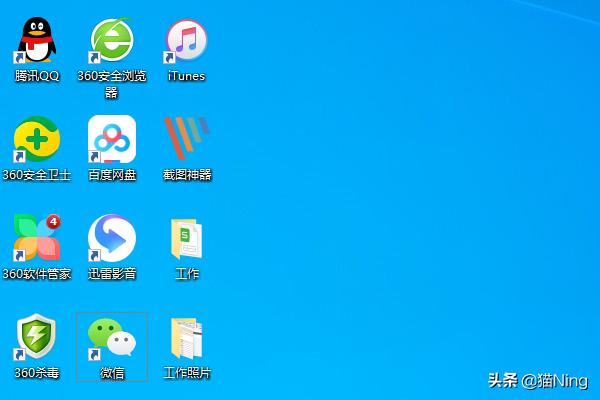Open the Tencent QQ penguin icon
Viewport: 600px width, 400px height.
[x=37, y=40]
